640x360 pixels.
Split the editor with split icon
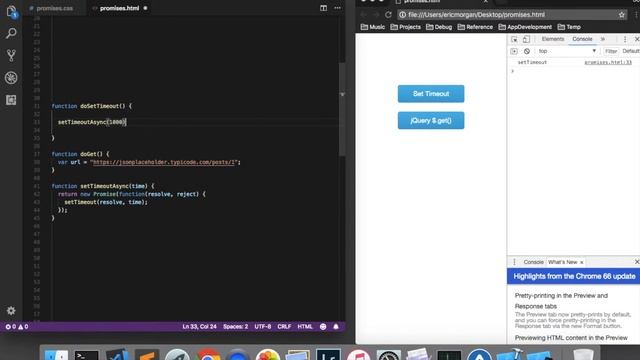click(x=323, y=8)
